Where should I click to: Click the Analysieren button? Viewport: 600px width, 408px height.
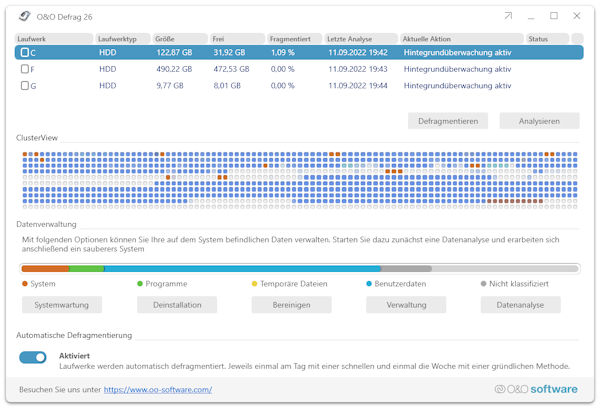[x=539, y=121]
